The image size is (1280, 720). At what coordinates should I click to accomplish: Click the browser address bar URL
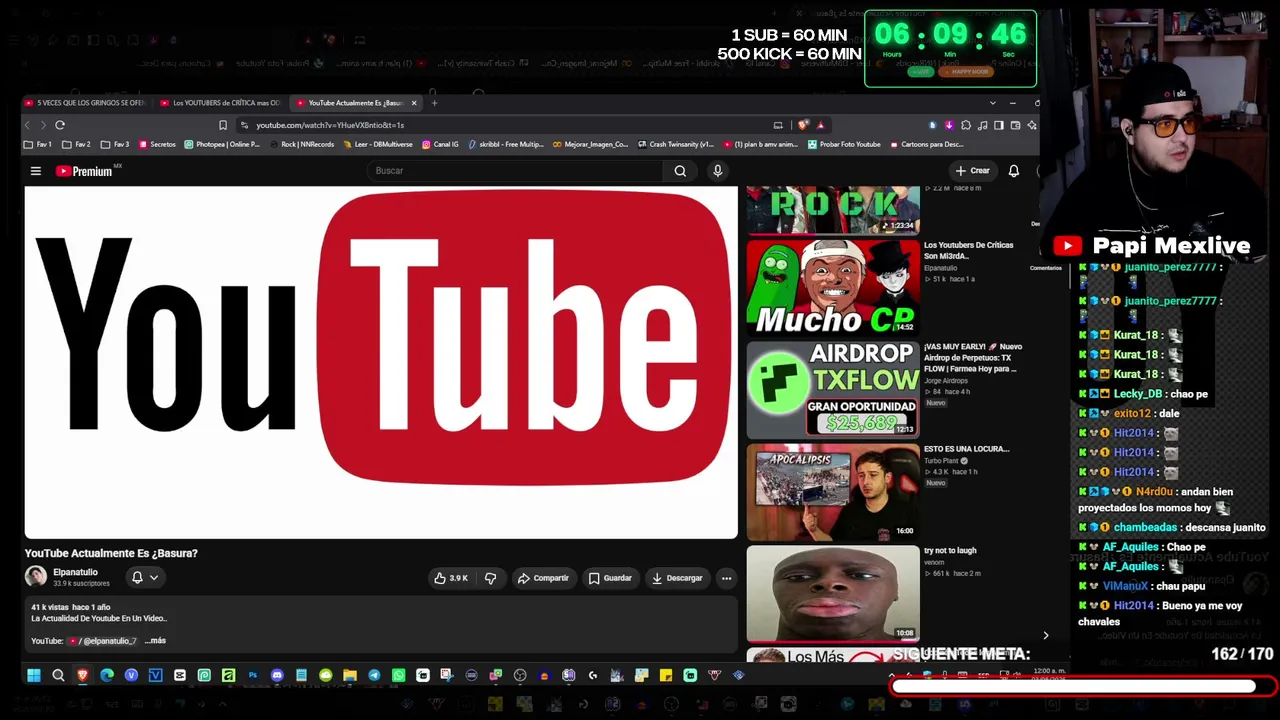(330, 125)
